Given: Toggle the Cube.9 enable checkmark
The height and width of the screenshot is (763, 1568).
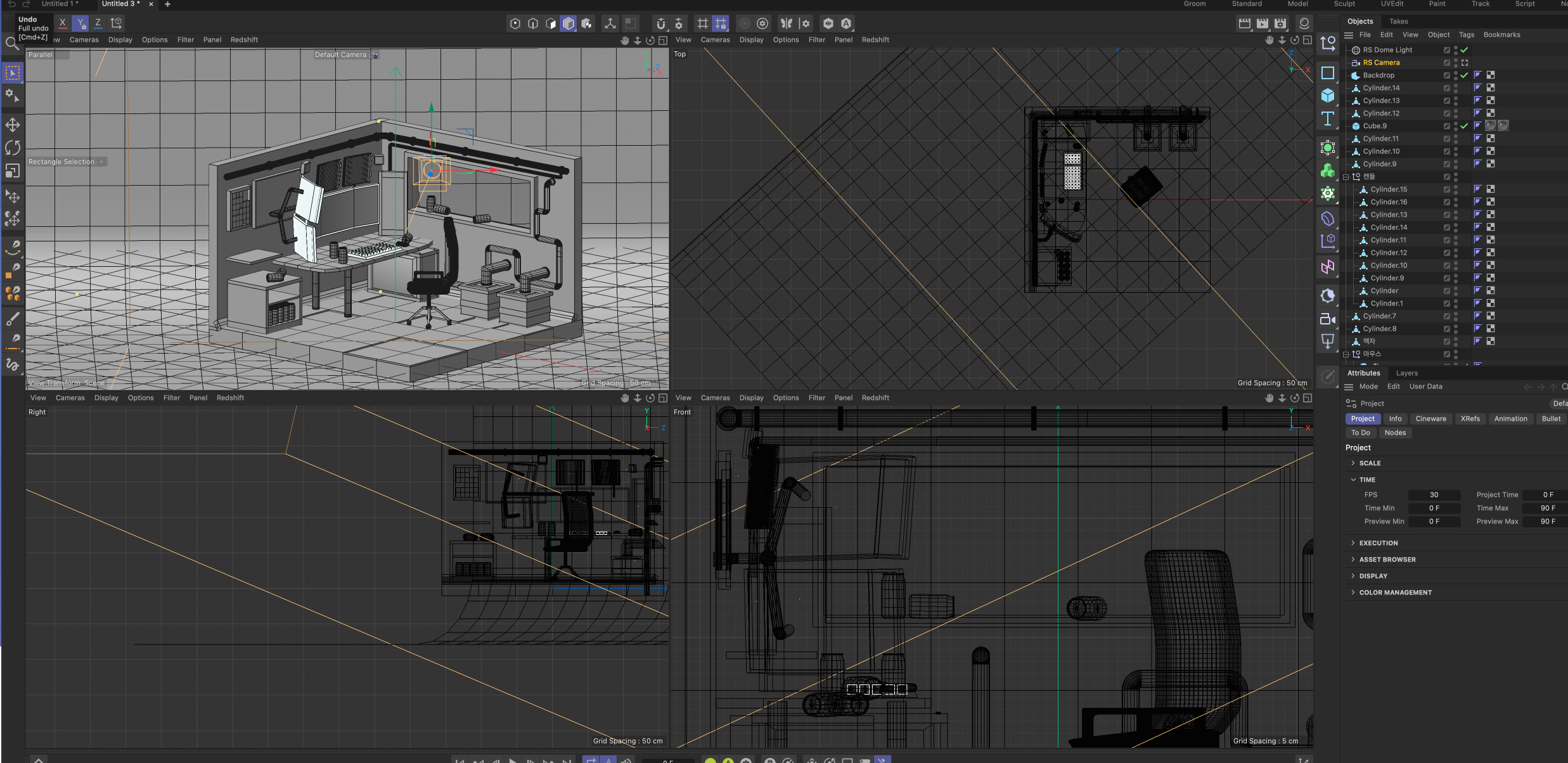Looking at the screenshot, I should click(x=1465, y=126).
